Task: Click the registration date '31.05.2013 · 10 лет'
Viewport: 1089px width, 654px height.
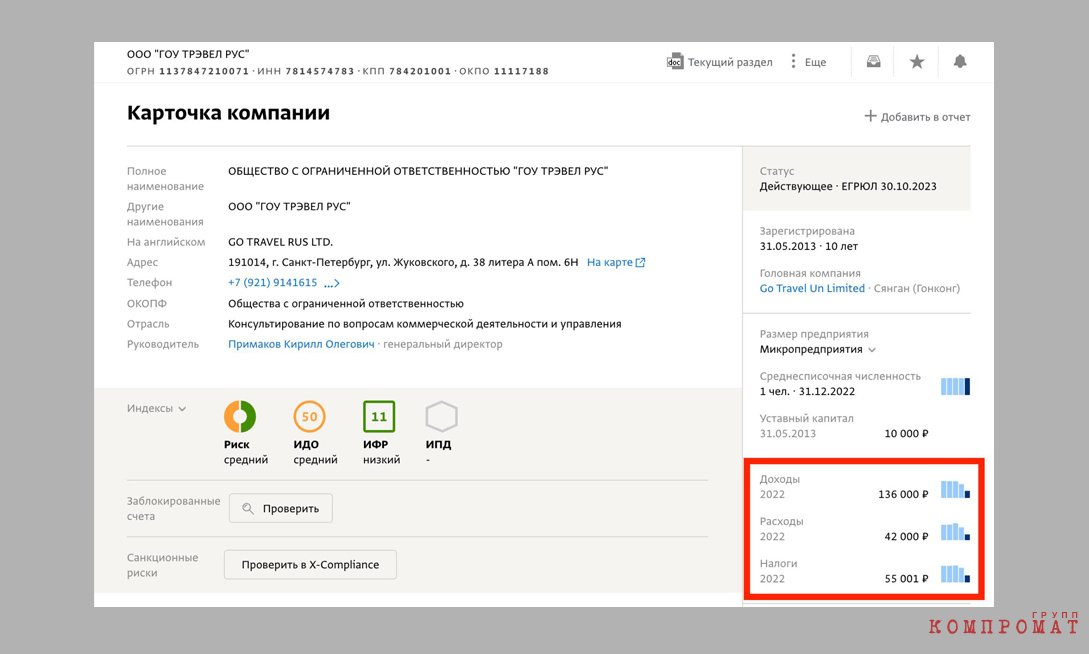Action: 808,246
